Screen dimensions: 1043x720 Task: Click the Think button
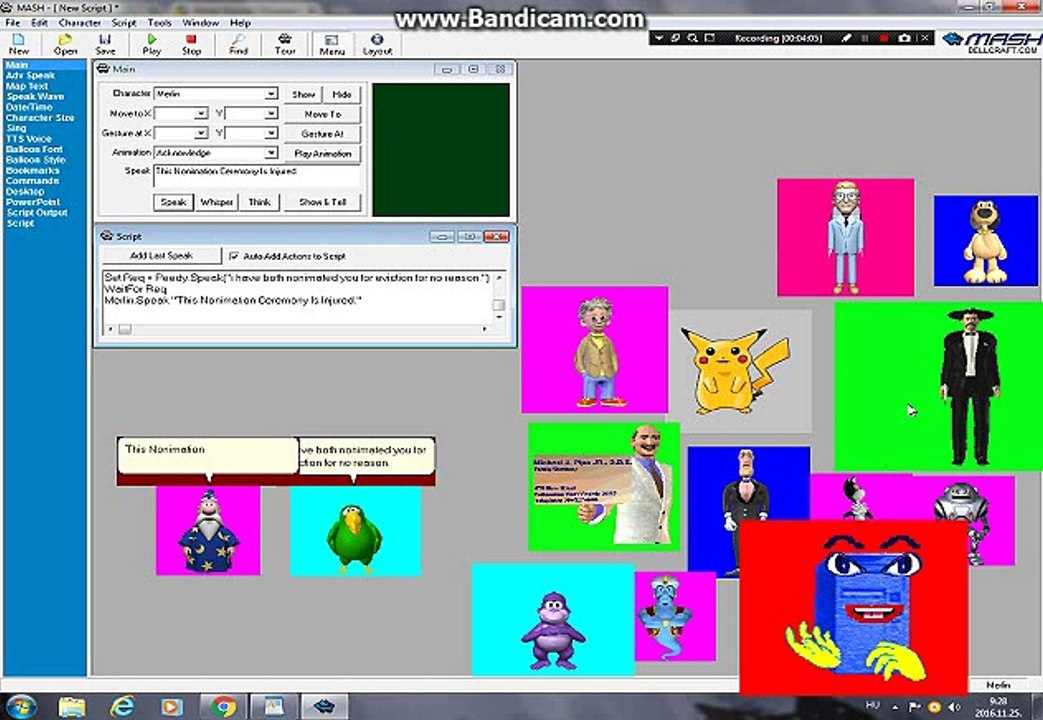click(259, 202)
